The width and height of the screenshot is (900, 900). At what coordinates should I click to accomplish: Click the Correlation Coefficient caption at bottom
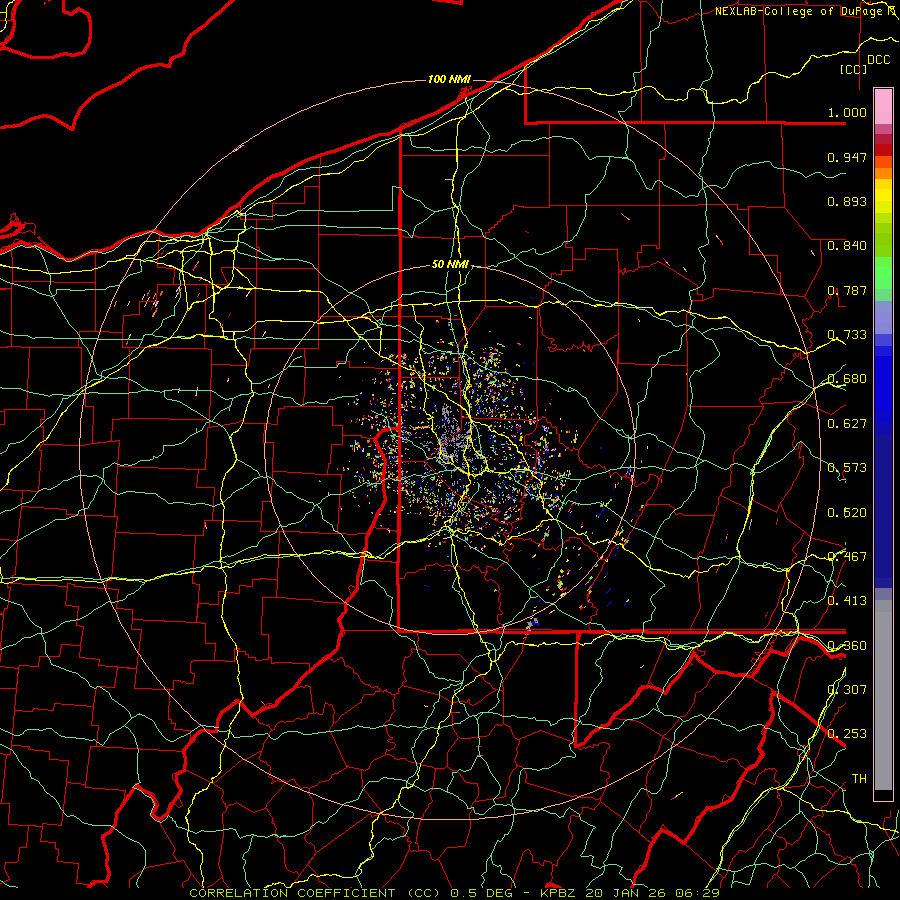click(x=454, y=893)
